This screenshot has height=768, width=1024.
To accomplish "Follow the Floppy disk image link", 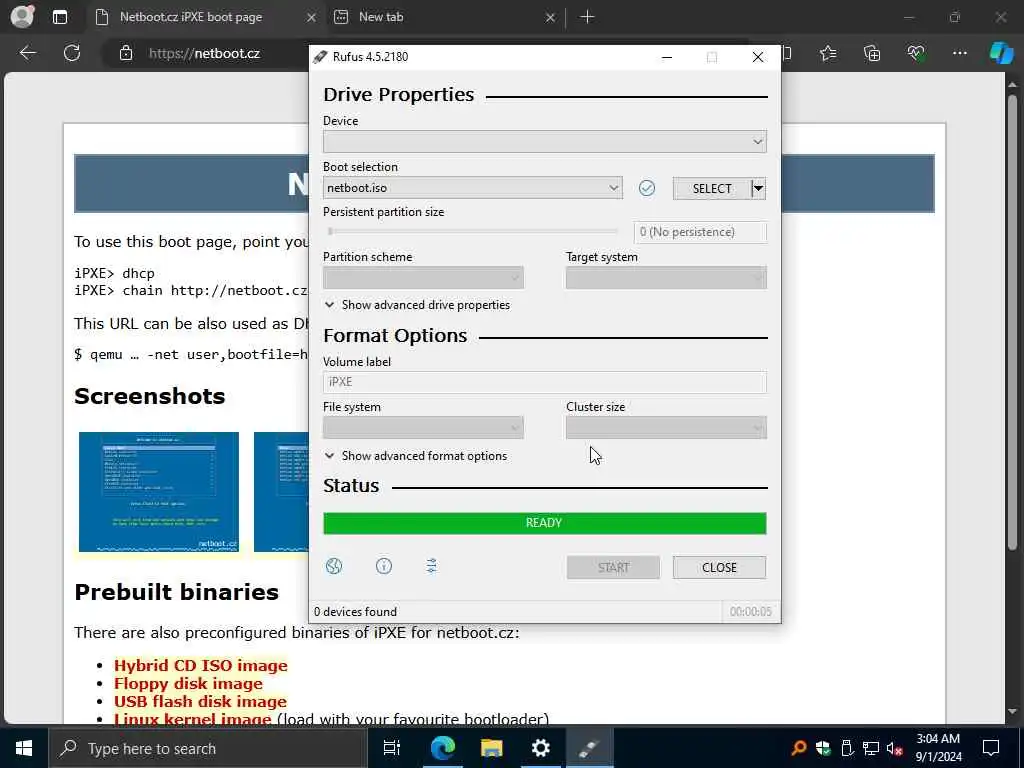I will (188, 684).
